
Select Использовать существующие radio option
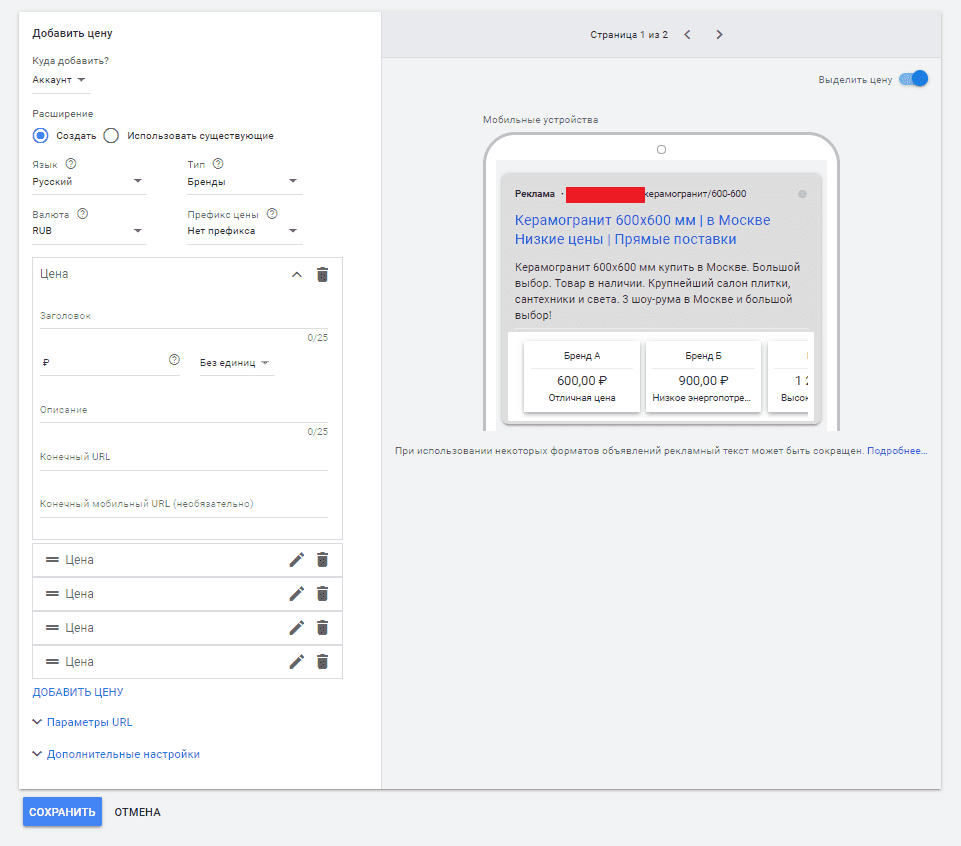tap(111, 135)
